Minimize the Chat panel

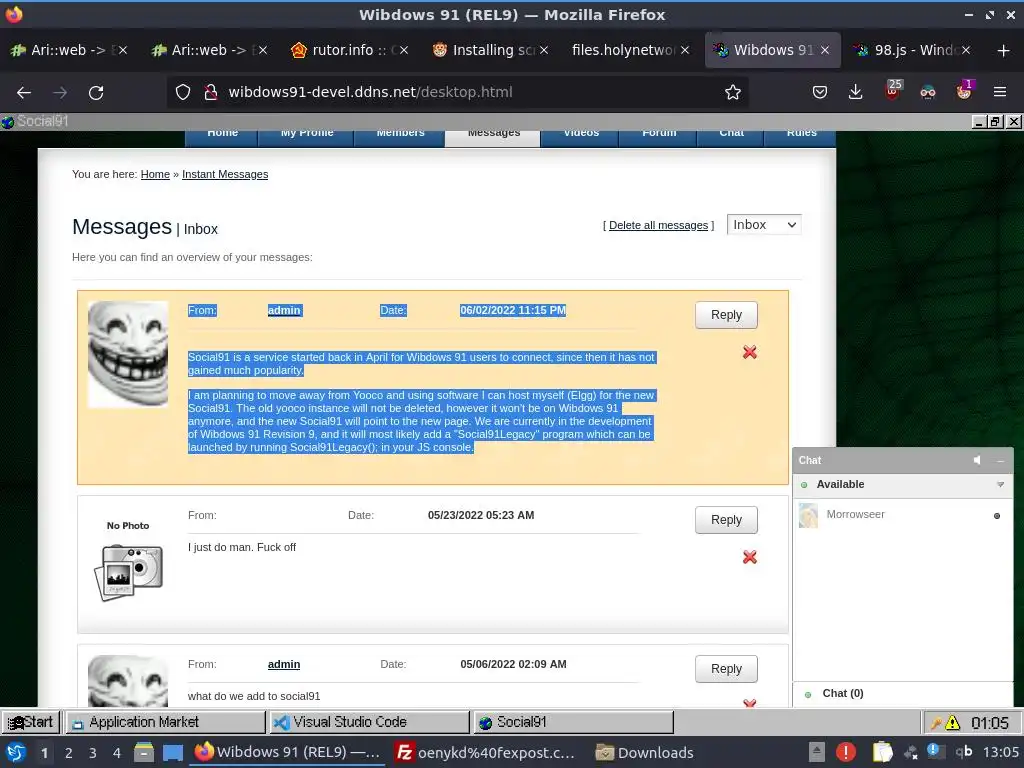(x=1000, y=460)
